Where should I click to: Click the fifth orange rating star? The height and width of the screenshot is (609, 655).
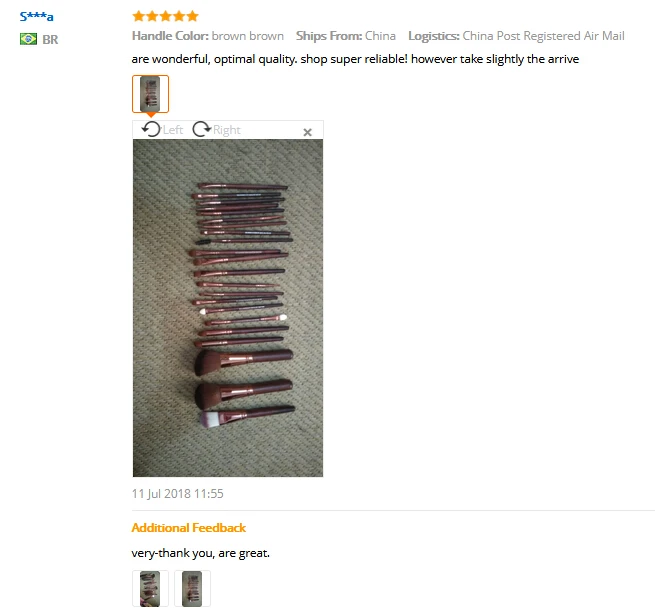point(192,16)
